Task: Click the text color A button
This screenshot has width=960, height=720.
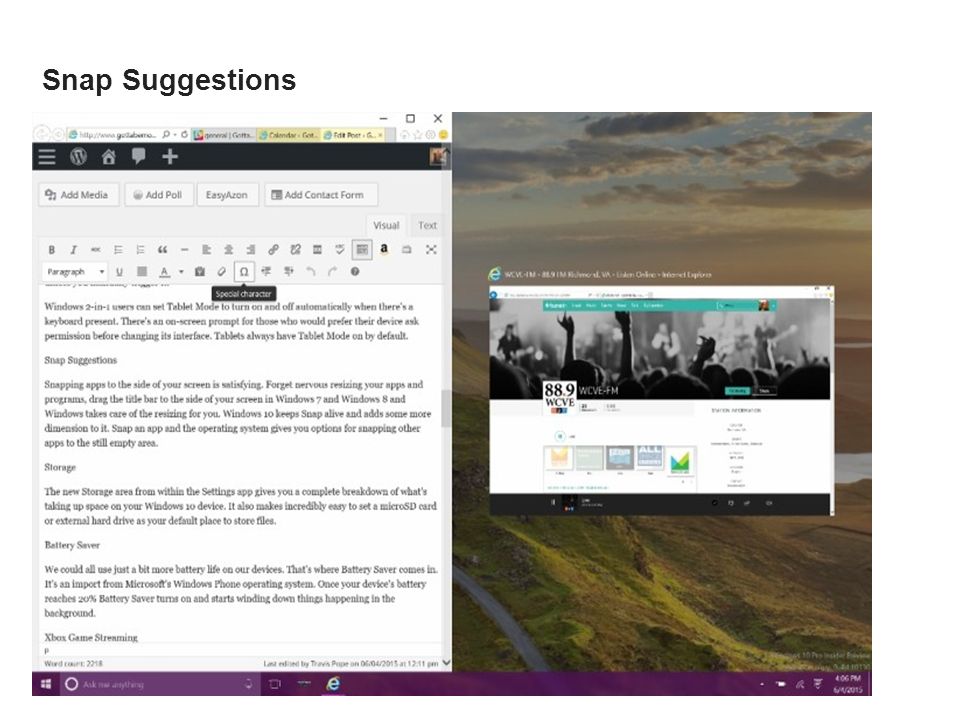Action: point(164,272)
